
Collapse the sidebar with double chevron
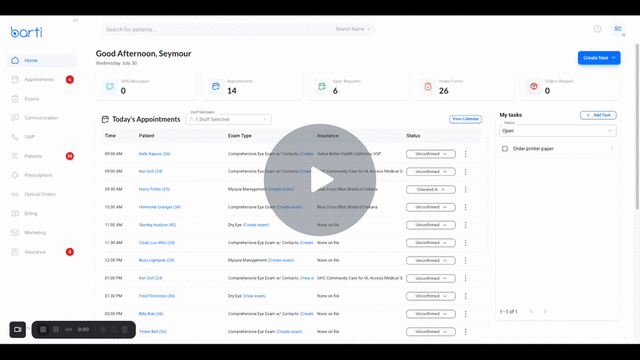(75, 20)
